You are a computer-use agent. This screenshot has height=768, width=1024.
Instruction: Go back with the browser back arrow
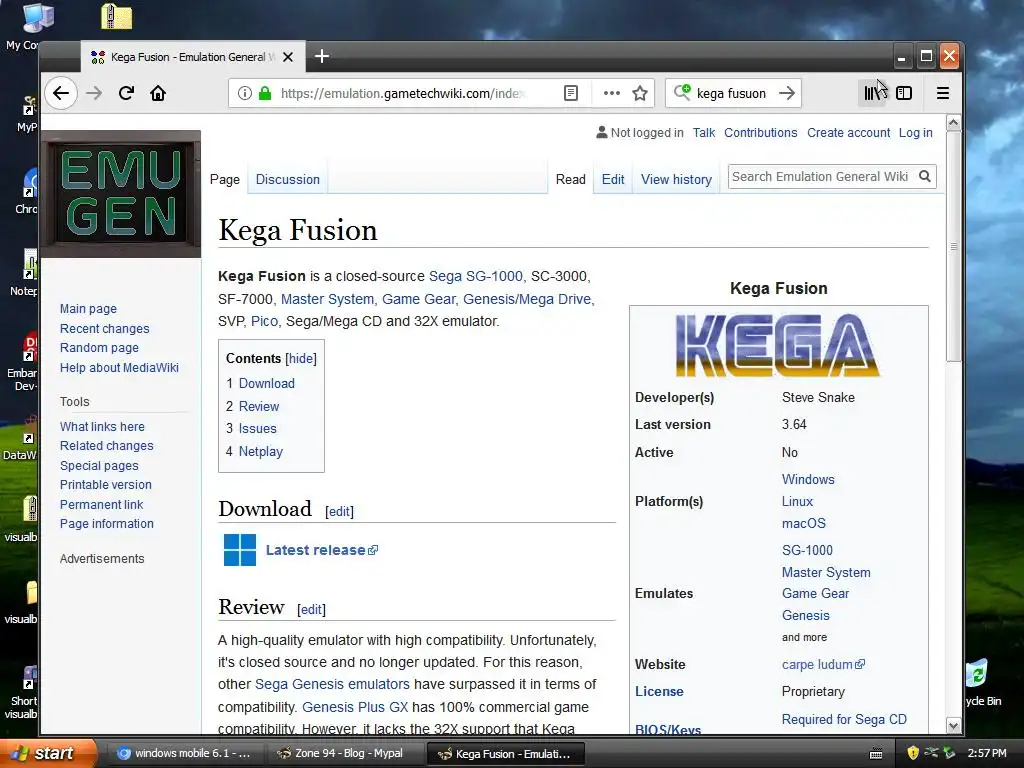coord(61,93)
